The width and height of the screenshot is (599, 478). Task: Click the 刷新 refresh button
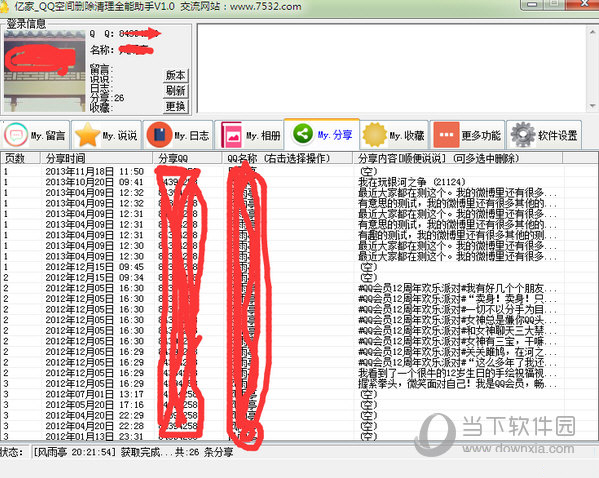(175, 91)
